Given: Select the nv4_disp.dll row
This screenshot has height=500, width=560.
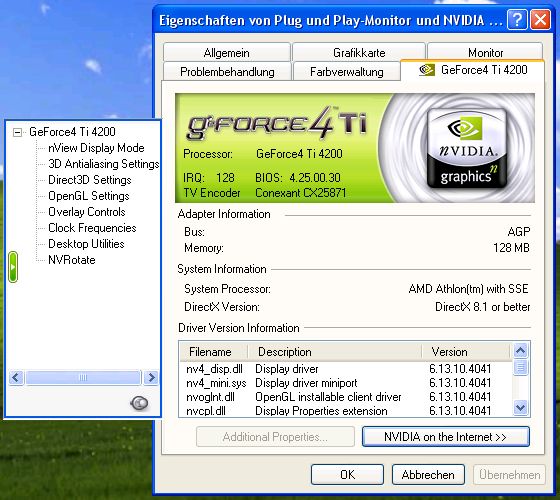Looking at the screenshot, I should [345, 369].
